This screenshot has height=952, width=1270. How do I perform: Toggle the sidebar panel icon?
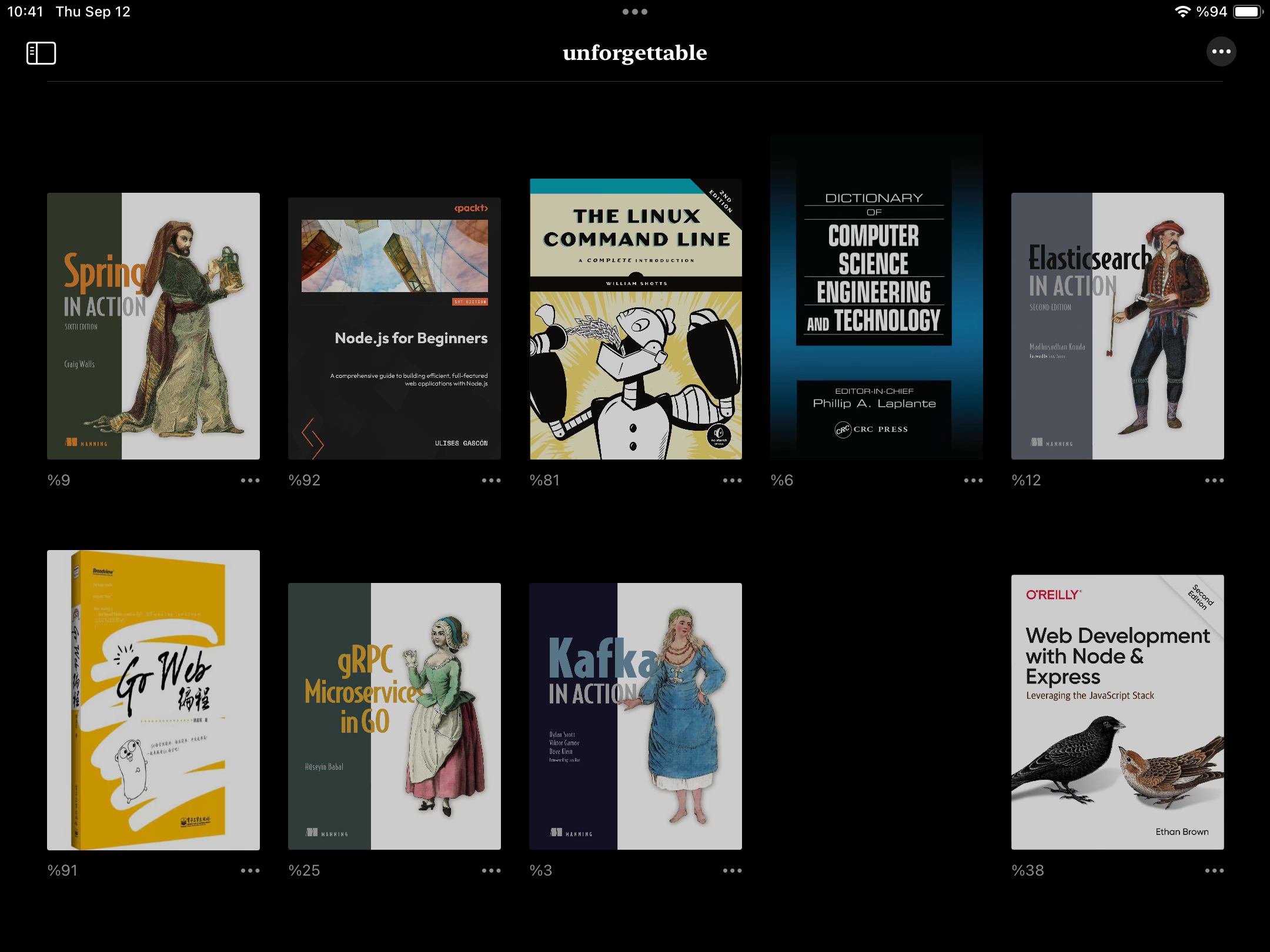[x=41, y=53]
